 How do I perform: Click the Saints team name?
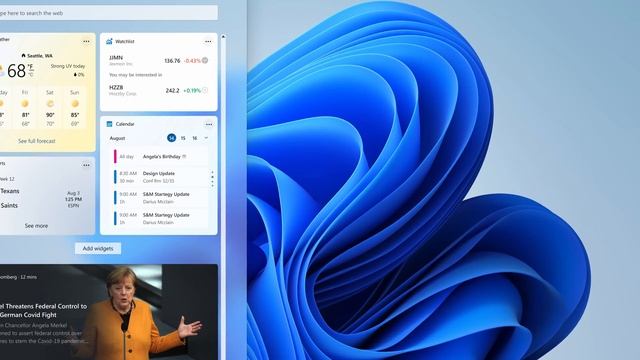(x=9, y=206)
